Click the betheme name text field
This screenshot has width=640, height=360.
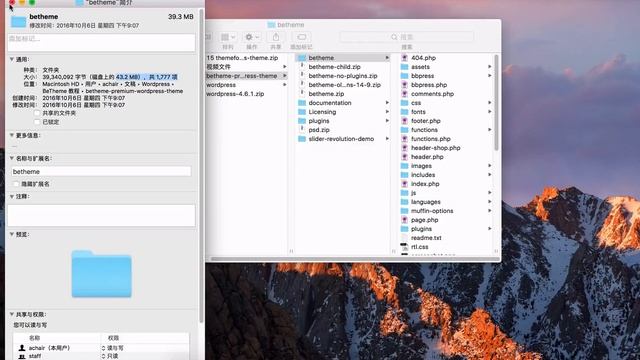point(101,171)
